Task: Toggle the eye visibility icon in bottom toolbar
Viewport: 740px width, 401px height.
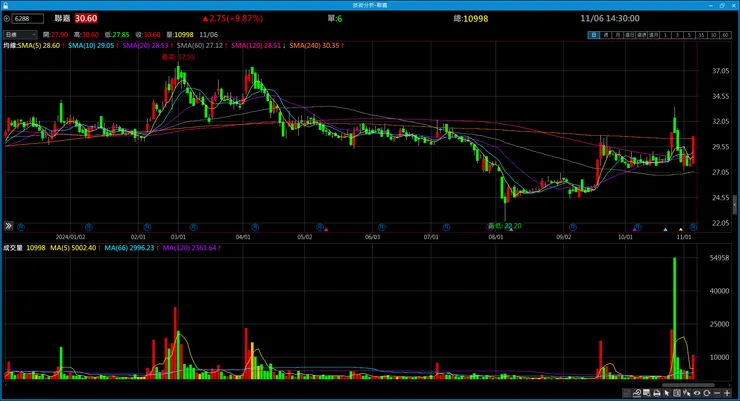Action: (697, 393)
